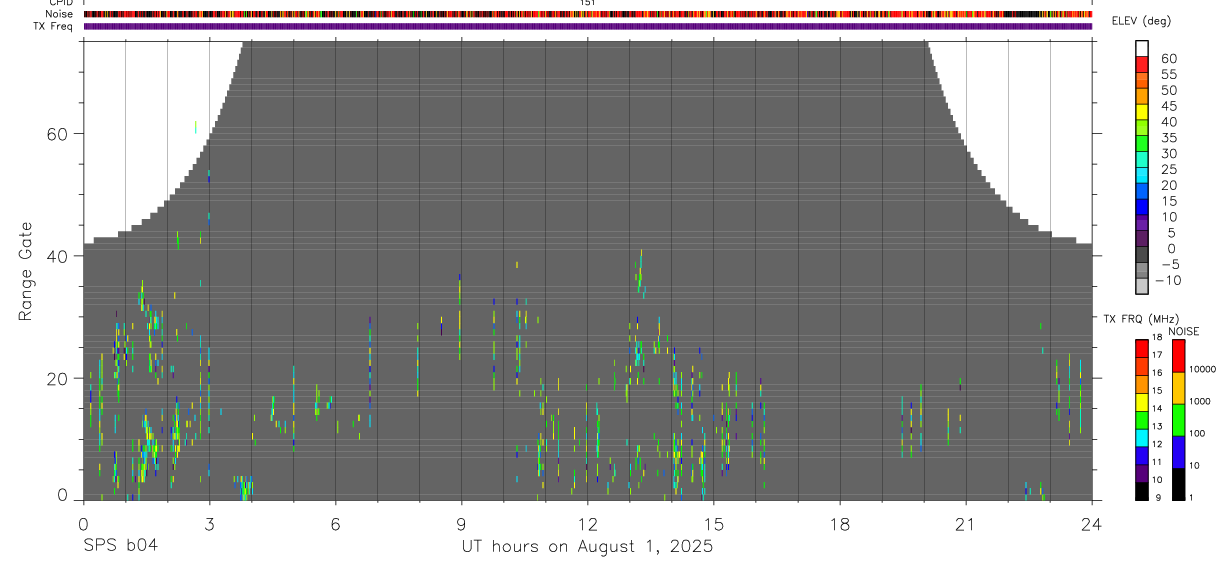Pick orange ELEV swatch between 45 and 50
Viewport: 1228px width, 567px height.
pyautogui.click(x=1142, y=96)
